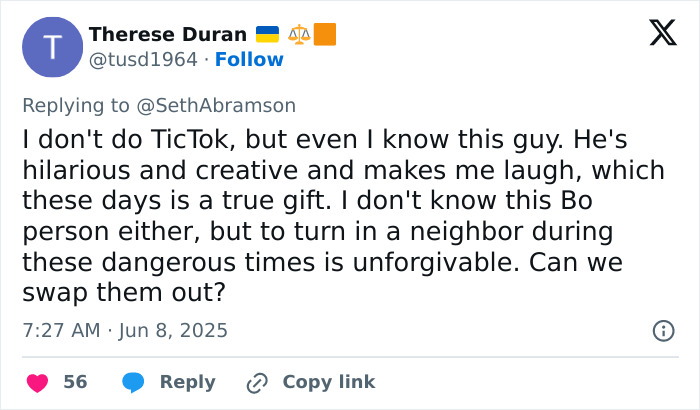Viewport: 700px width, 410px height.
Task: Click the Ukraine flag emoji
Action: point(269,35)
